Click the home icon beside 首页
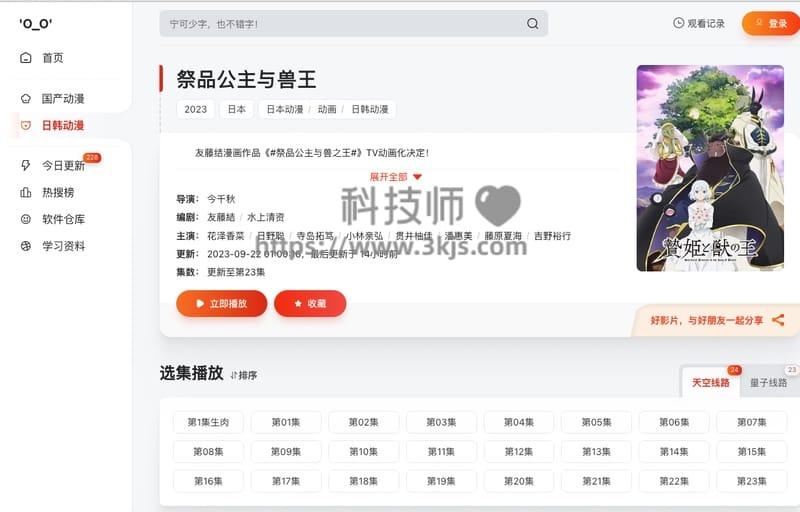 [x=26, y=58]
